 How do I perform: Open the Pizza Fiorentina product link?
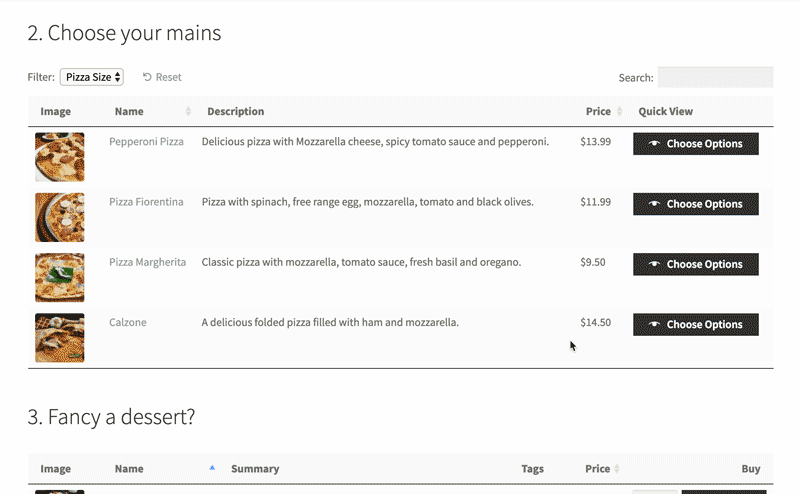point(146,202)
